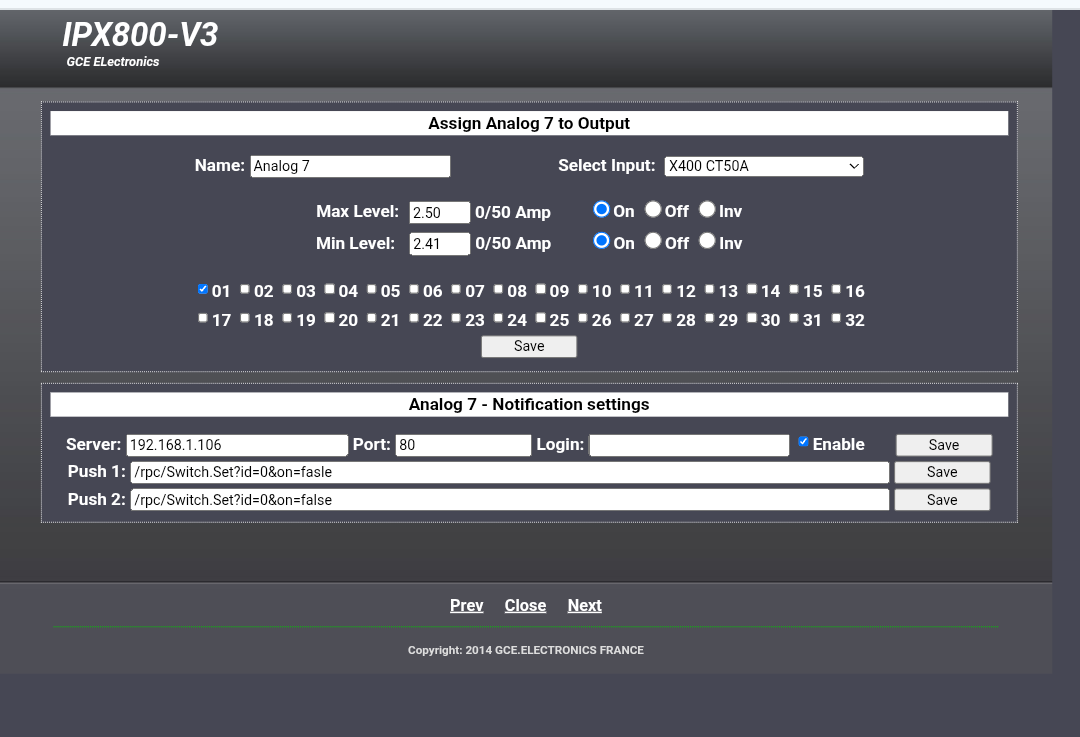Select On radio for Max Level

(601, 209)
